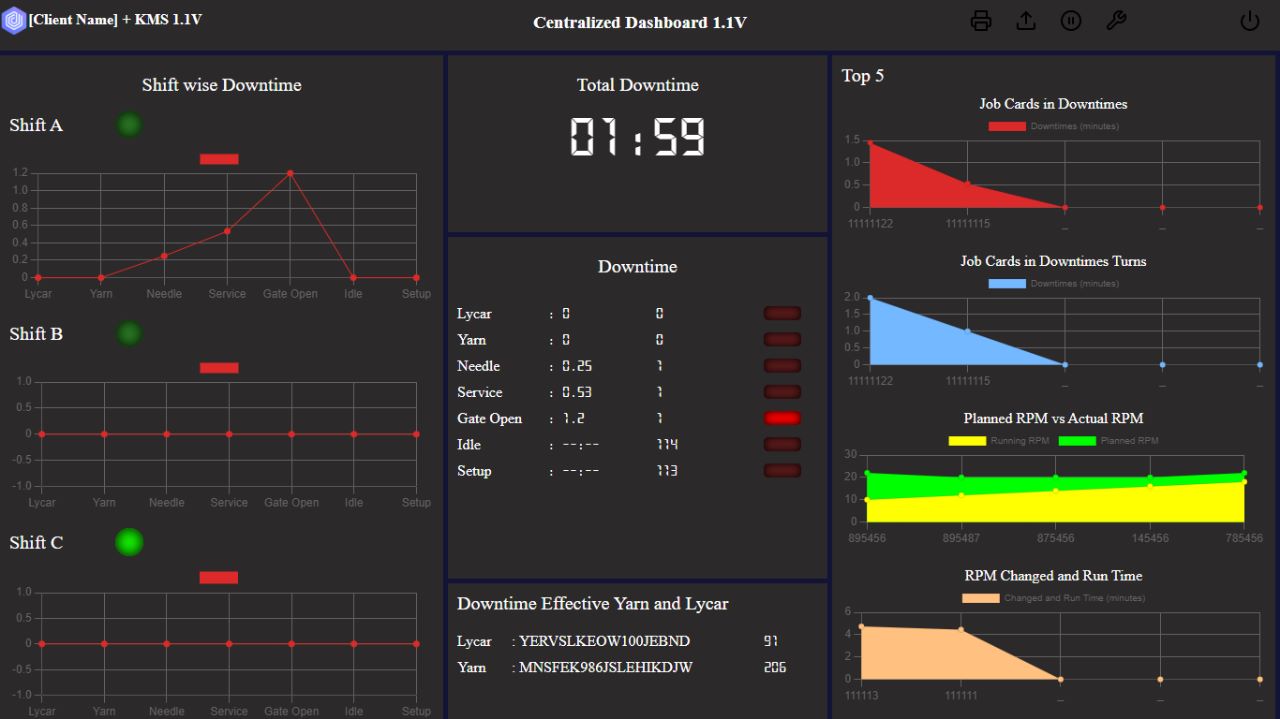Click the Setup row downtime indicator LED
Image resolution: width=1280 pixels, height=719 pixels.
tap(782, 470)
